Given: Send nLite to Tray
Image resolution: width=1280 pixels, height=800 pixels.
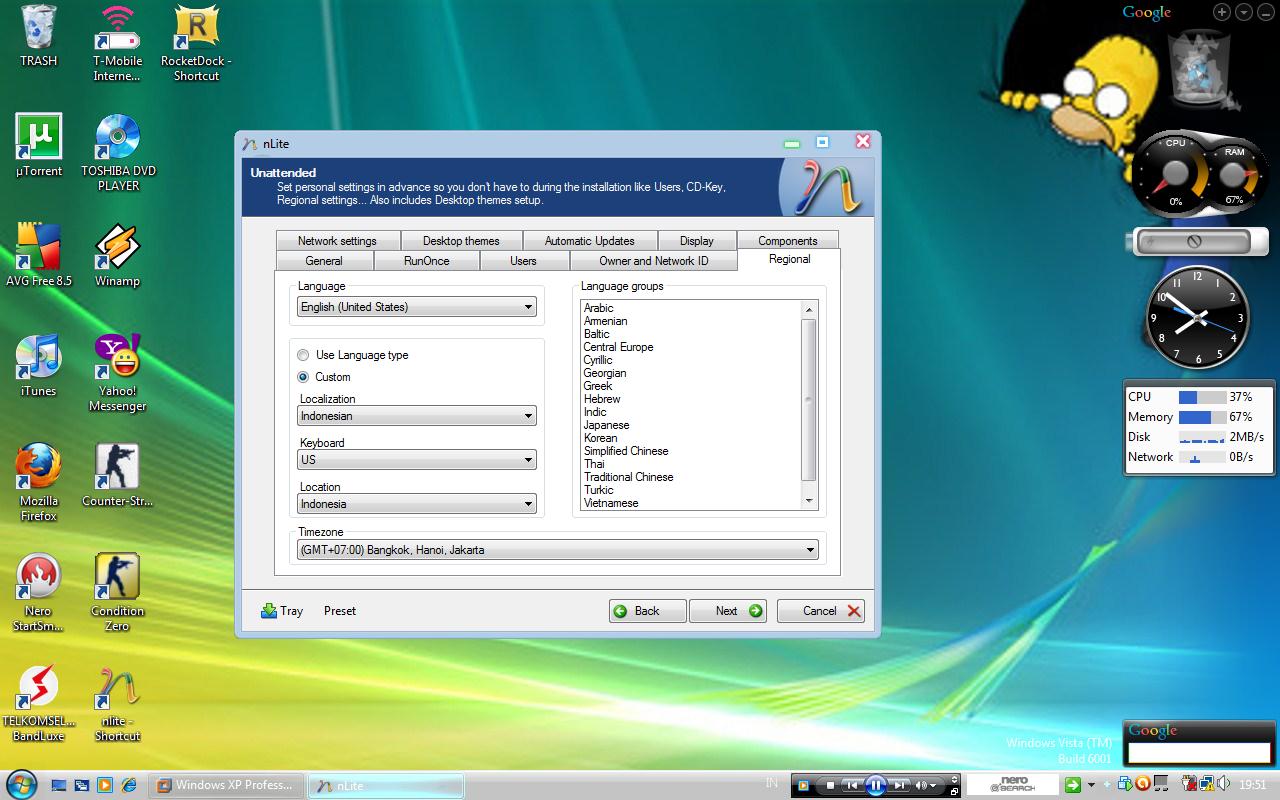Looking at the screenshot, I should [x=282, y=611].
